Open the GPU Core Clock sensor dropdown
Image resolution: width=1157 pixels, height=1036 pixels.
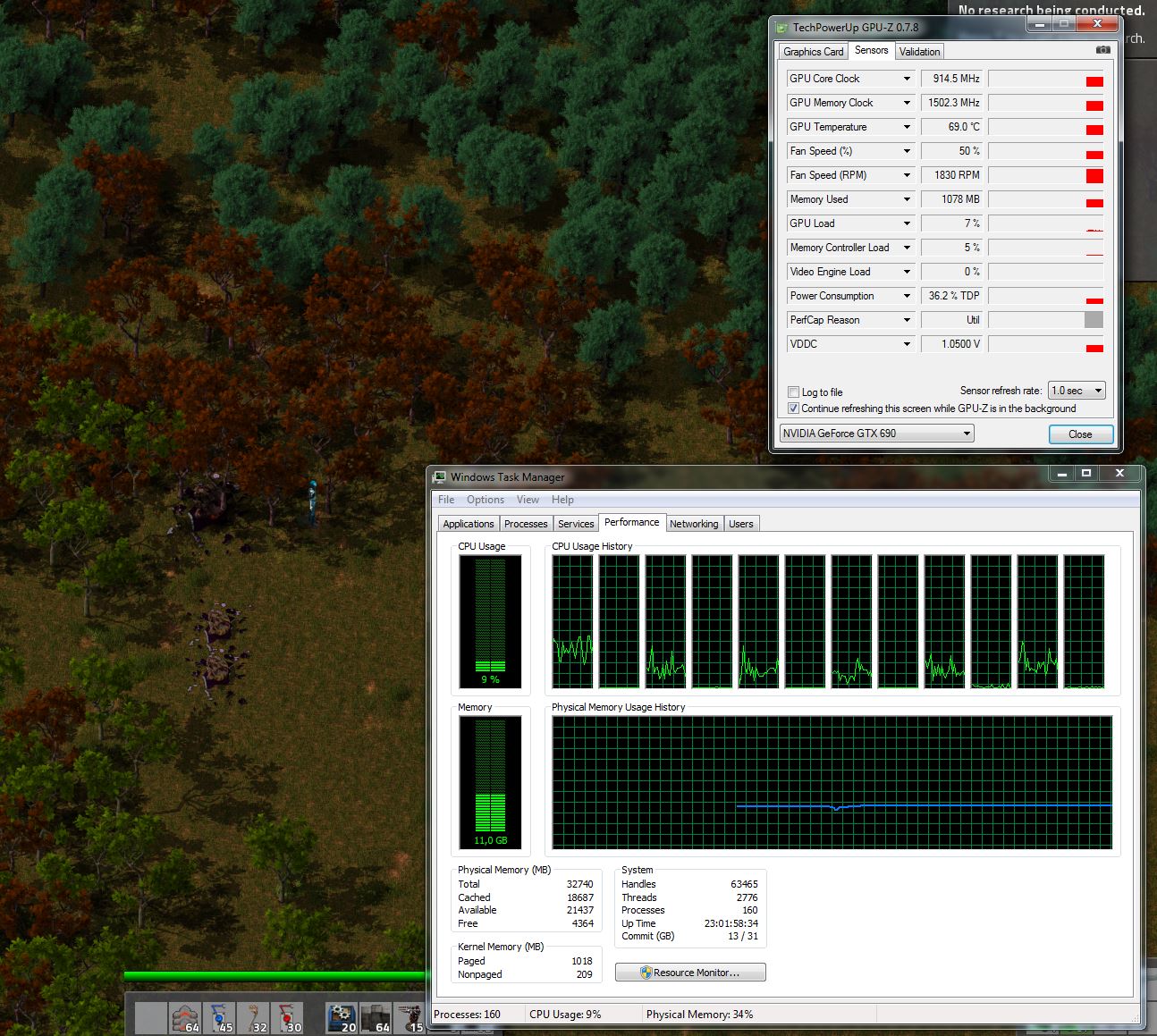[x=906, y=79]
